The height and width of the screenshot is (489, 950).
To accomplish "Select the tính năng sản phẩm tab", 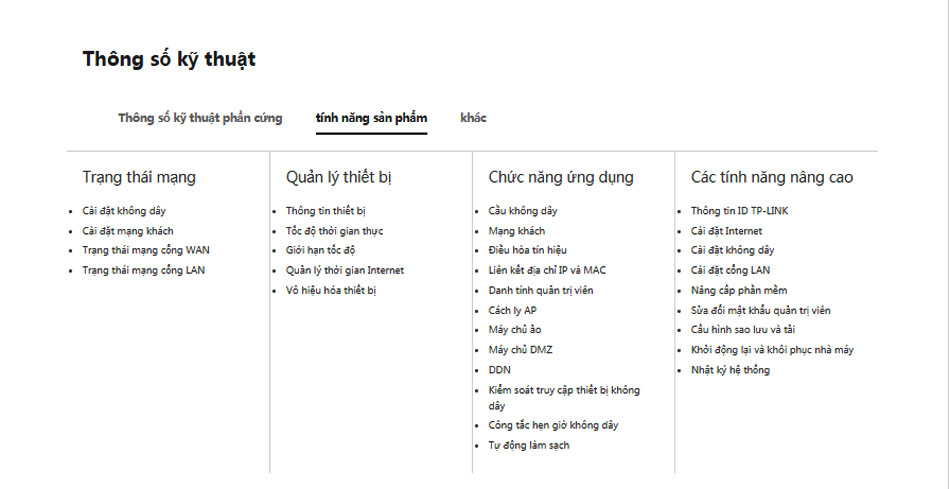I will tap(371, 118).
